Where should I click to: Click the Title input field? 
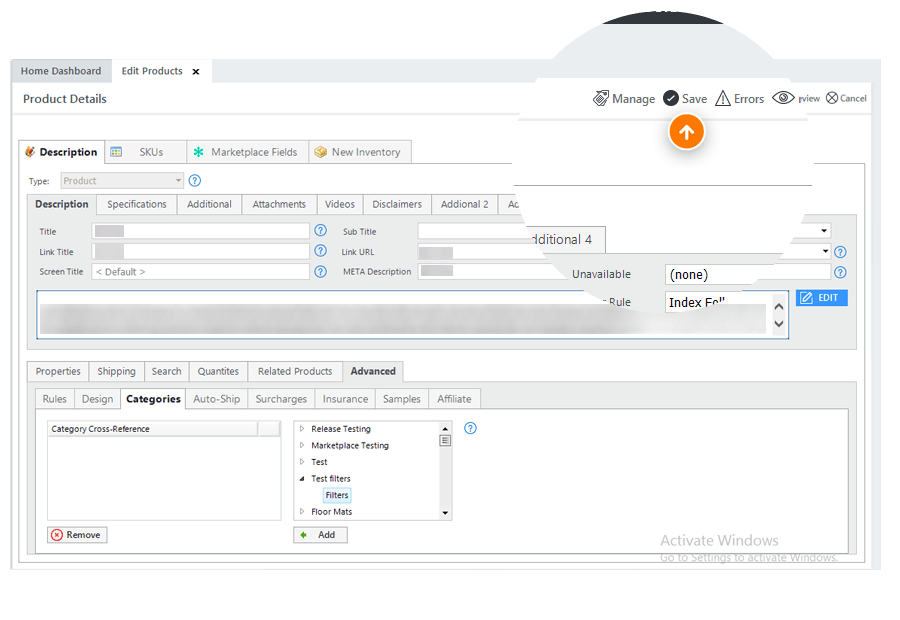pyautogui.click(x=200, y=231)
